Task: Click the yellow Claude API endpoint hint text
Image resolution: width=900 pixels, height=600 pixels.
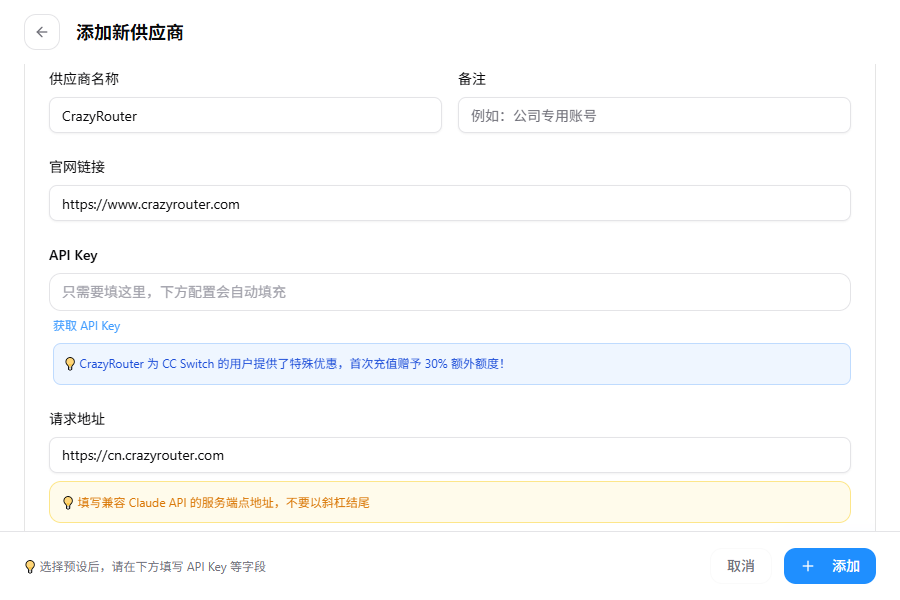Action: 223,503
